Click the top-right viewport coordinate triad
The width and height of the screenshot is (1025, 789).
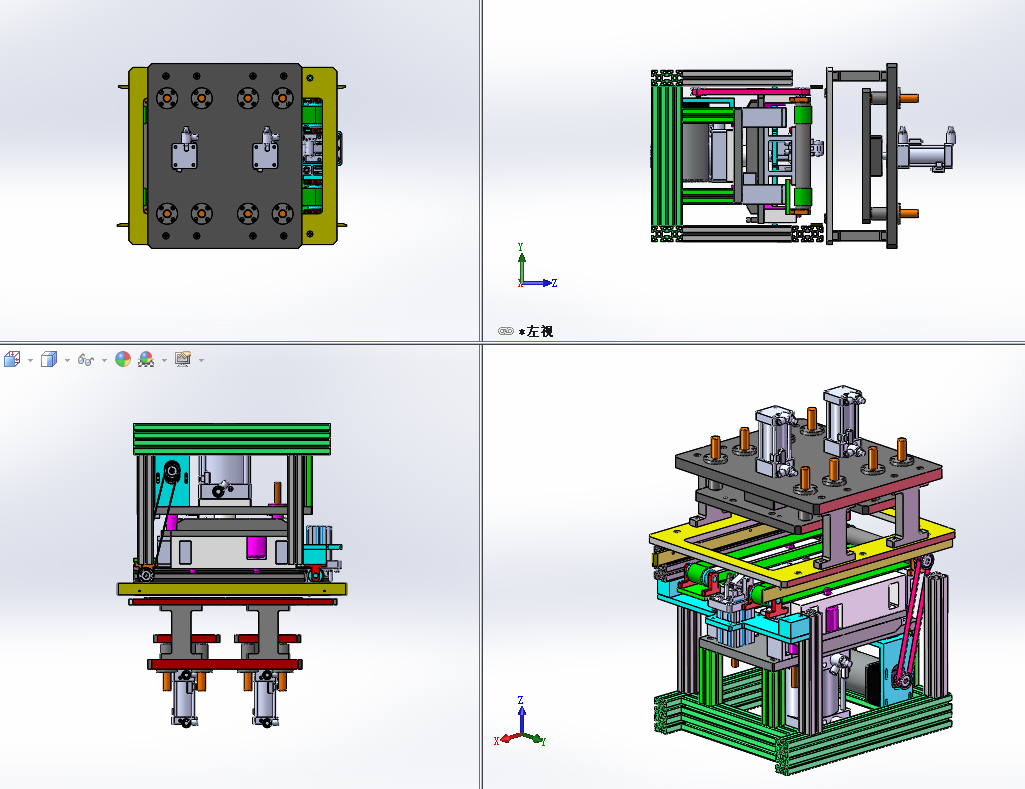click(x=537, y=266)
